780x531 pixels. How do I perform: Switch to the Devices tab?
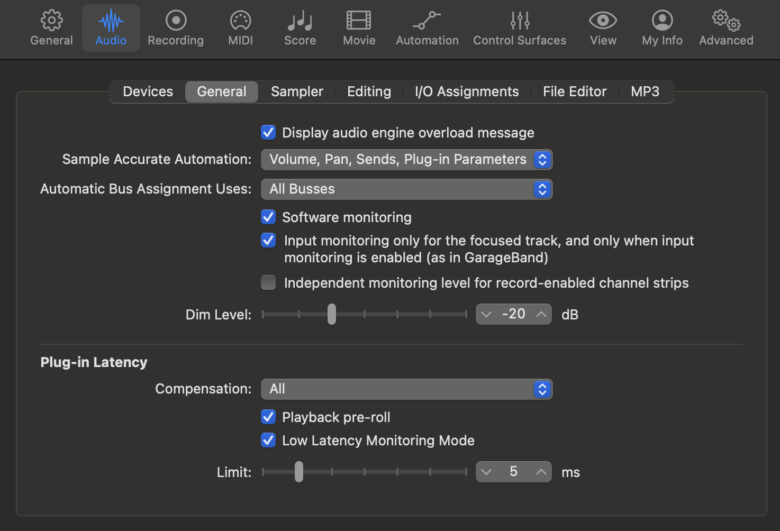click(x=148, y=91)
